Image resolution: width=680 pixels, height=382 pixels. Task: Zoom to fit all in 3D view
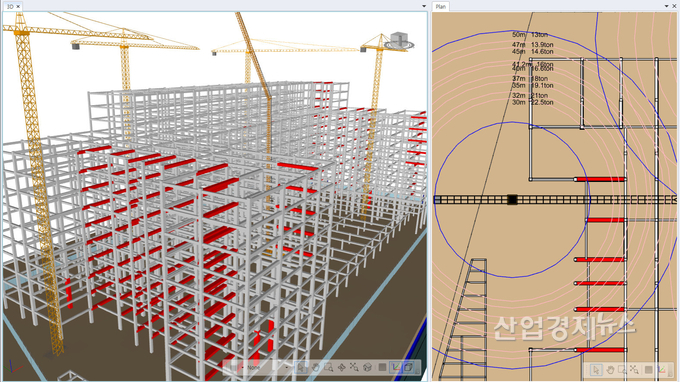coord(354,367)
